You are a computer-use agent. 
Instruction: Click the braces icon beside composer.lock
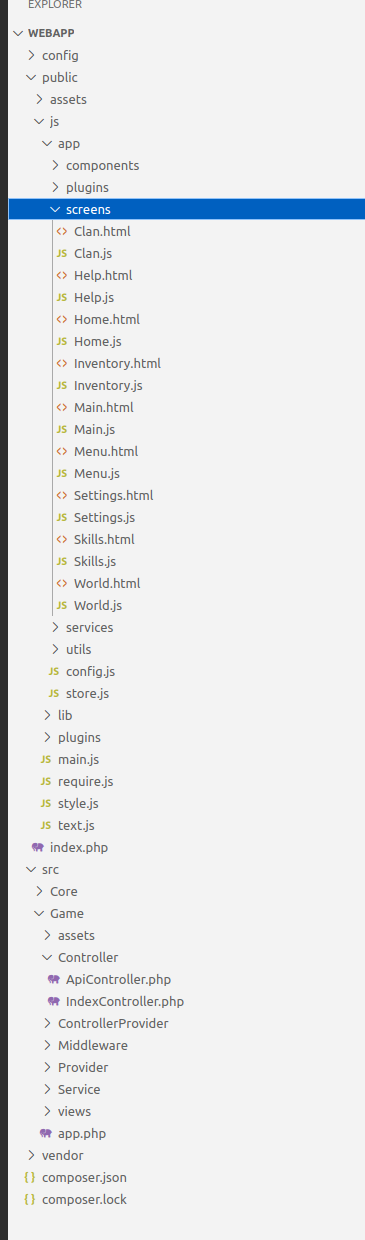[x=30, y=1199]
